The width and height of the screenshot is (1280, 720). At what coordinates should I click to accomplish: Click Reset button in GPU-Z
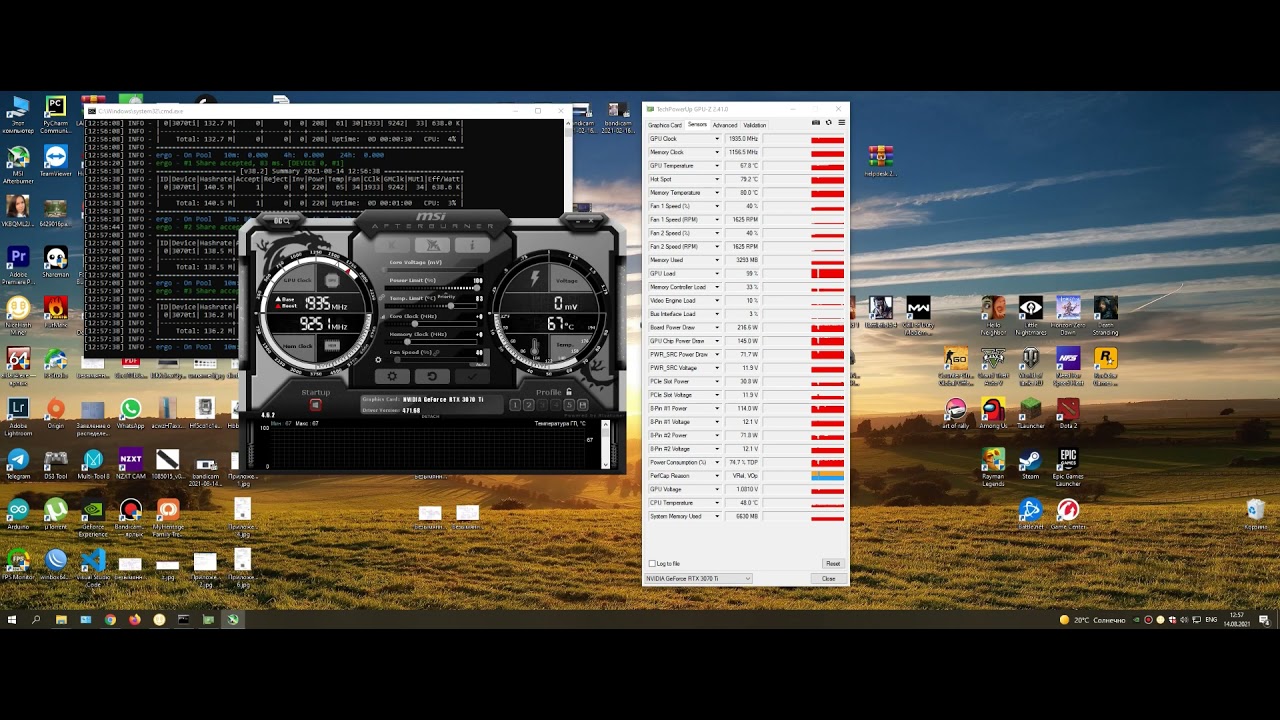click(833, 564)
